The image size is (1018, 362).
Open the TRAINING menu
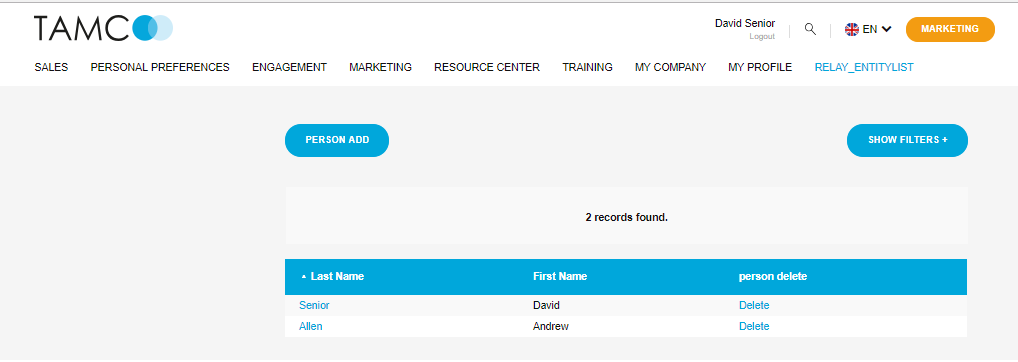pyautogui.click(x=588, y=67)
